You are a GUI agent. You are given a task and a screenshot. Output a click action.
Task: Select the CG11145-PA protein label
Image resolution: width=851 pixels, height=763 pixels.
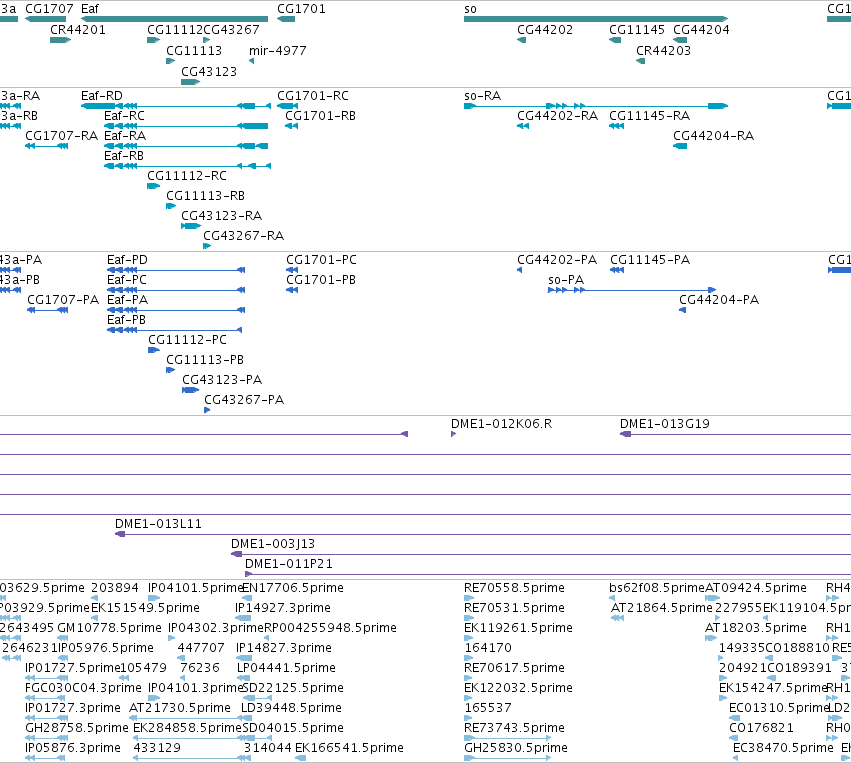coord(650,259)
